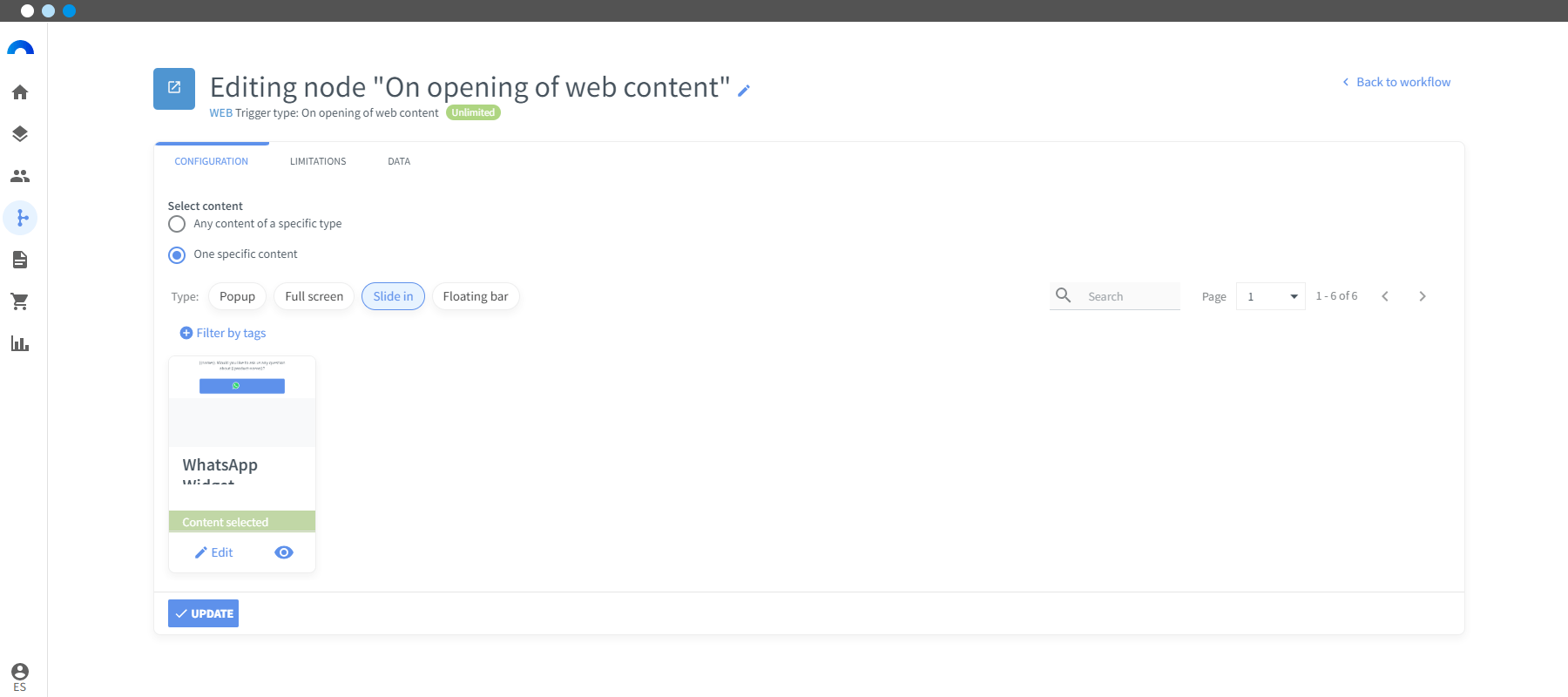
Task: Open the Page number dropdown
Action: (x=1271, y=296)
